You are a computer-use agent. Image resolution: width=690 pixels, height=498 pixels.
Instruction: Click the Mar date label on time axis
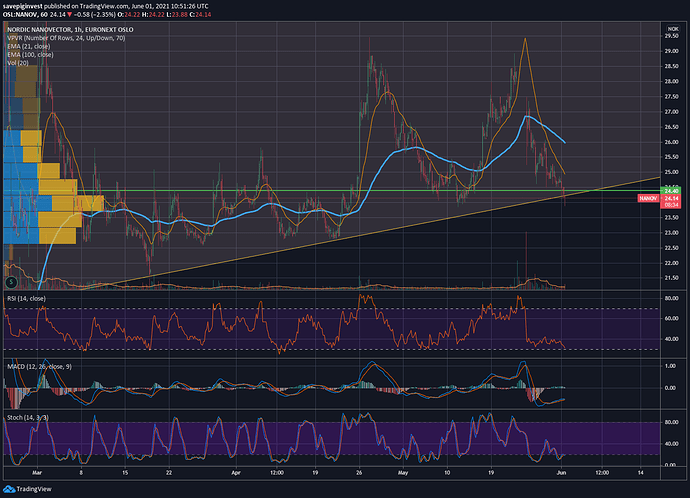coord(37,473)
